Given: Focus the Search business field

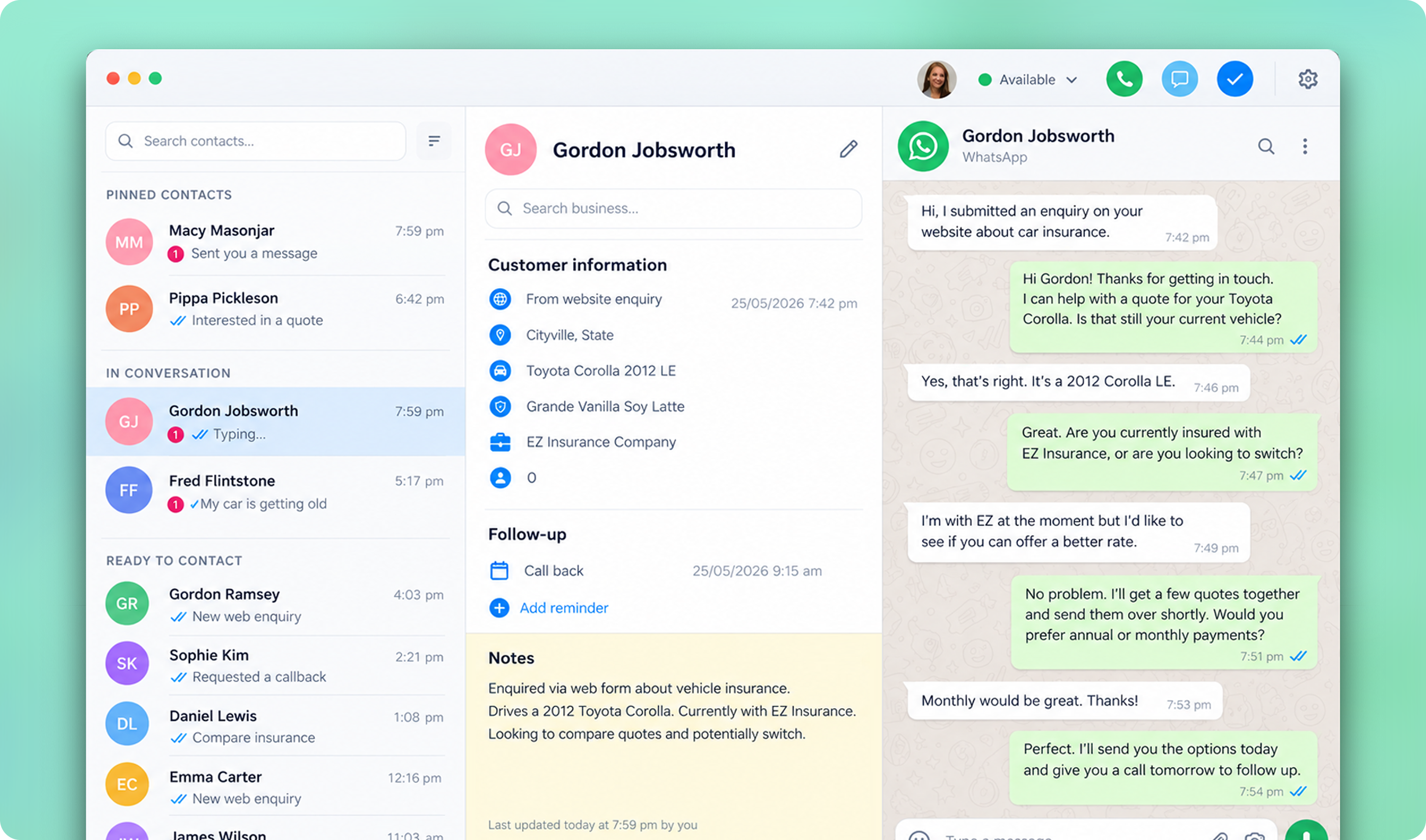Looking at the screenshot, I should click(673, 209).
